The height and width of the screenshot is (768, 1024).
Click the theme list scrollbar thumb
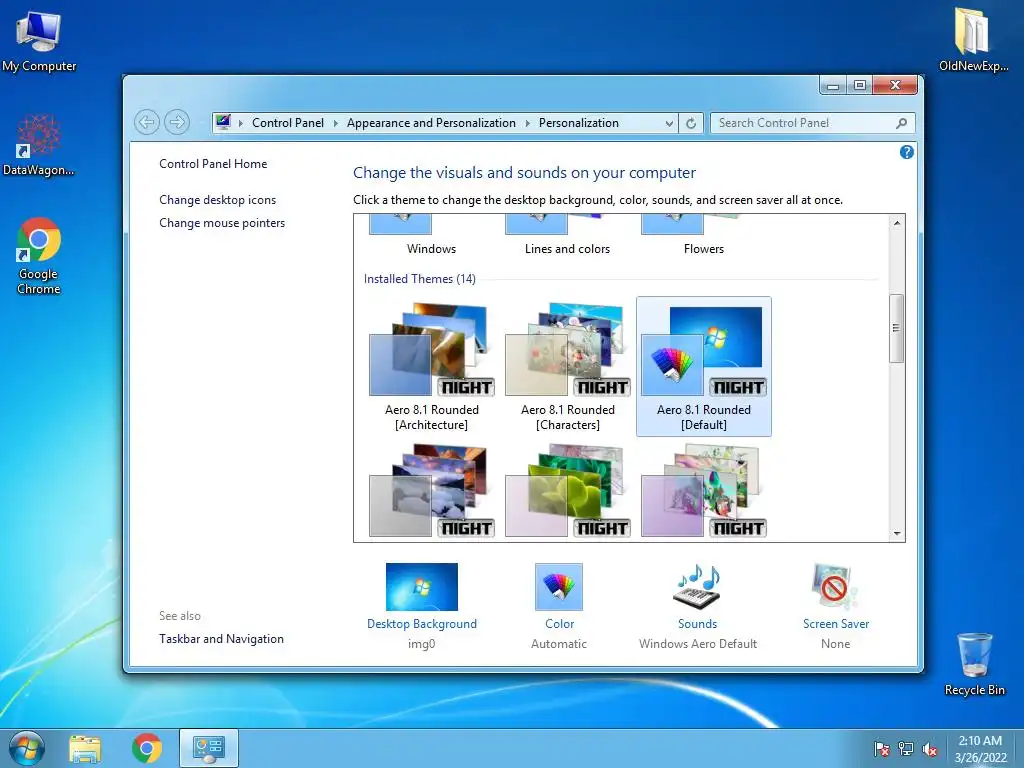point(897,328)
